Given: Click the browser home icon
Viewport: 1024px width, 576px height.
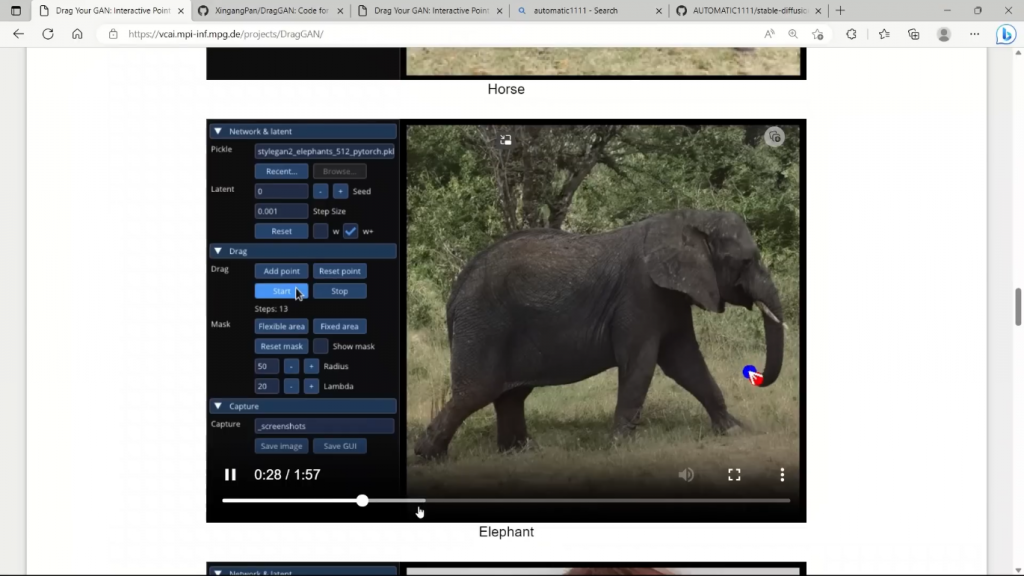Looking at the screenshot, I should coord(77,34).
